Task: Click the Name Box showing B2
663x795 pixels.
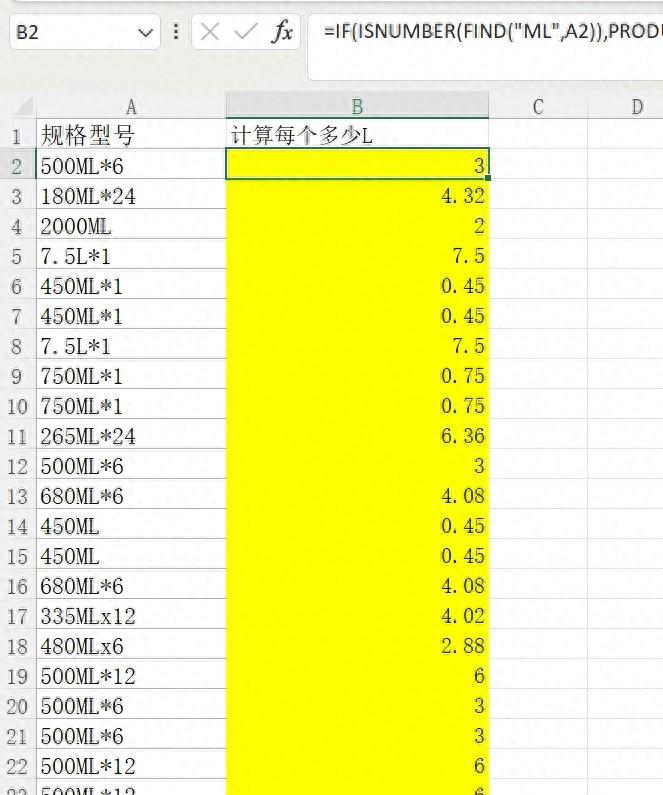Action: point(85,32)
